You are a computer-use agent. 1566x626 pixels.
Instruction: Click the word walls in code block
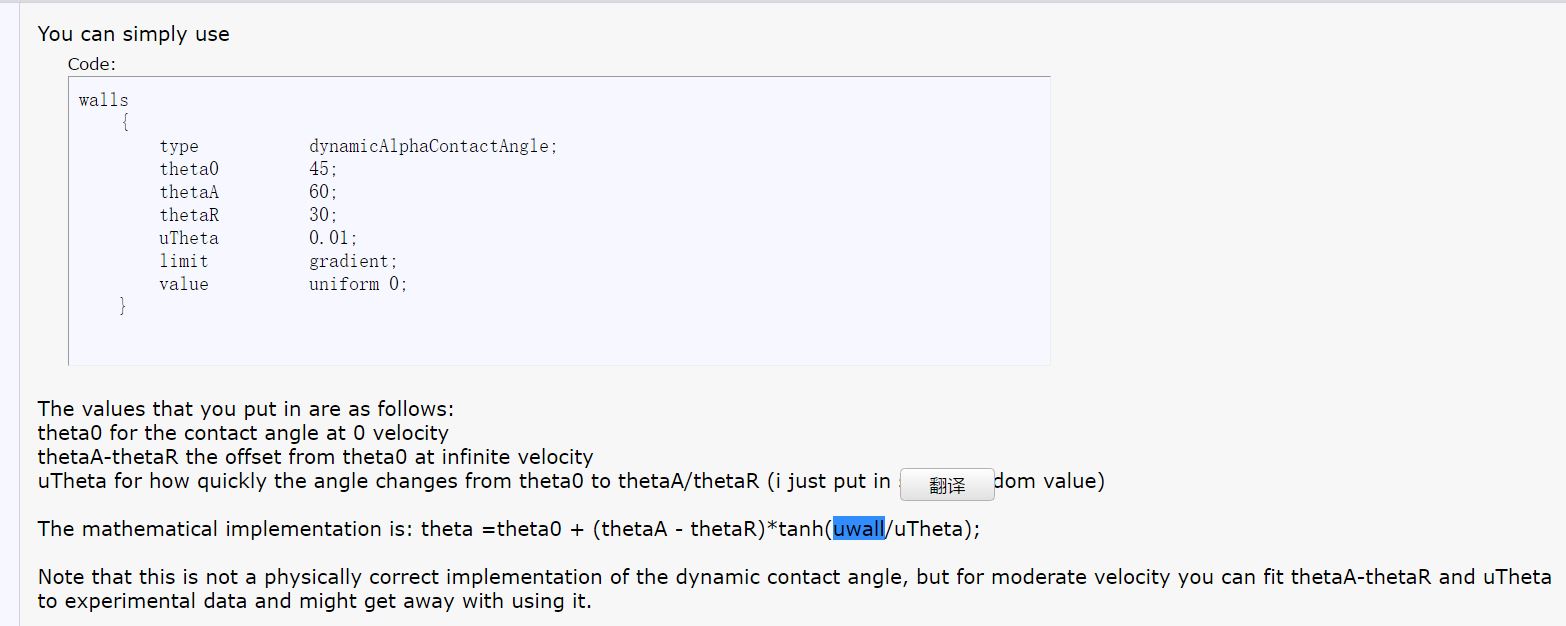[x=103, y=100]
